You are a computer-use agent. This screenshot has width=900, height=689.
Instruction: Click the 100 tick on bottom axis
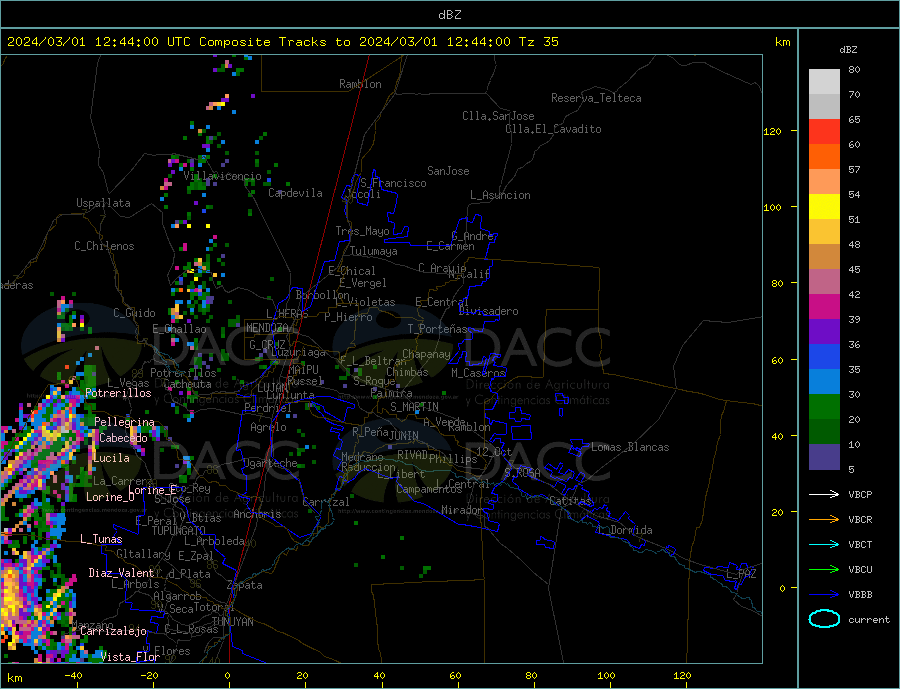pyautogui.click(x=606, y=676)
